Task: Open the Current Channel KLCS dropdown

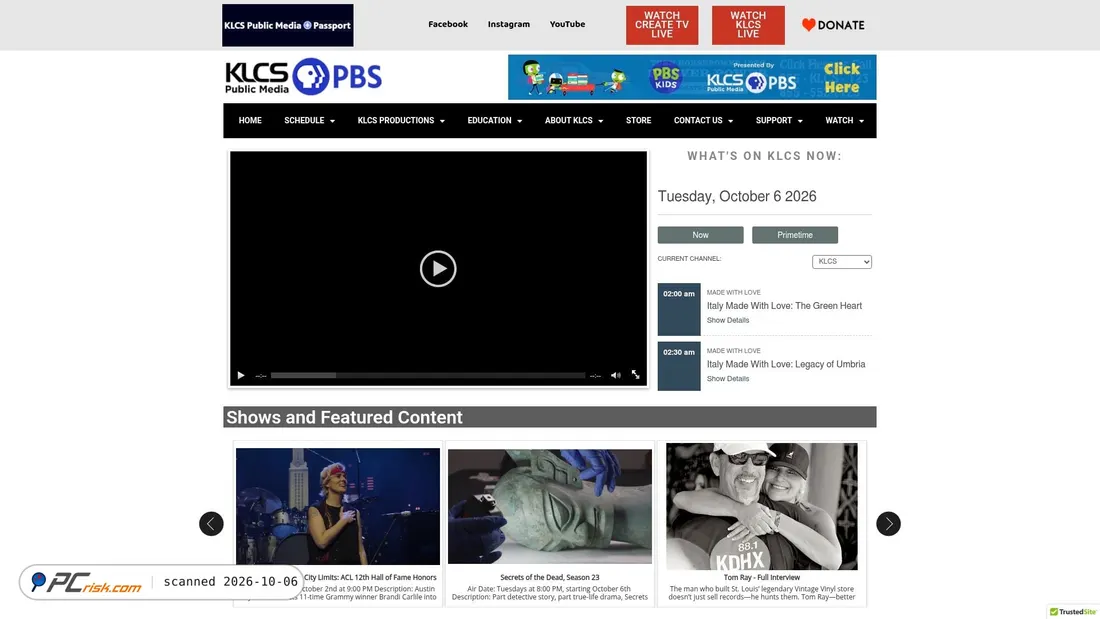Action: pyautogui.click(x=841, y=261)
